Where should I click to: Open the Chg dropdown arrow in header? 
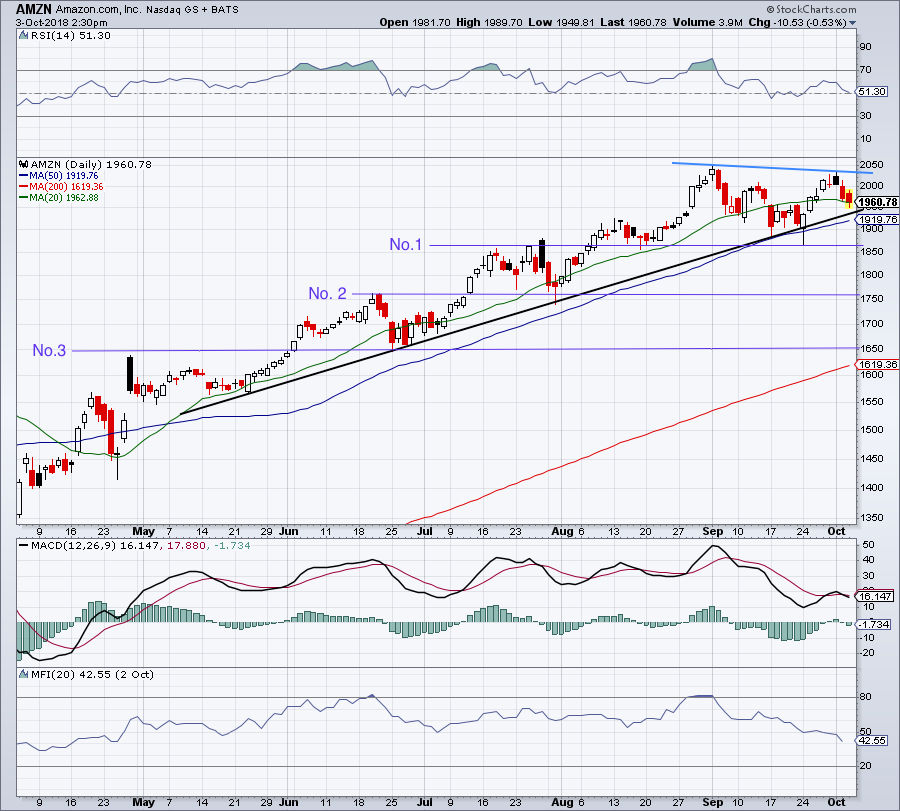[852, 23]
